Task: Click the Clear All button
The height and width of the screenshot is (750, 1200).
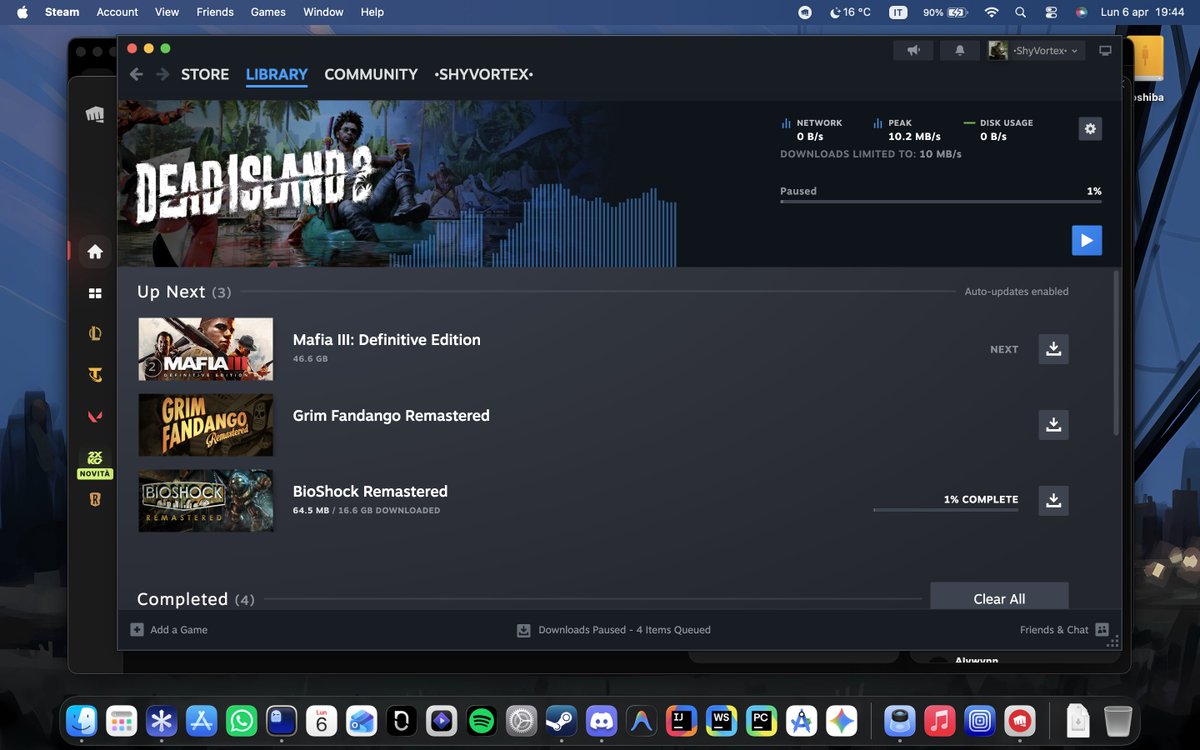Action: pyautogui.click(x=999, y=598)
